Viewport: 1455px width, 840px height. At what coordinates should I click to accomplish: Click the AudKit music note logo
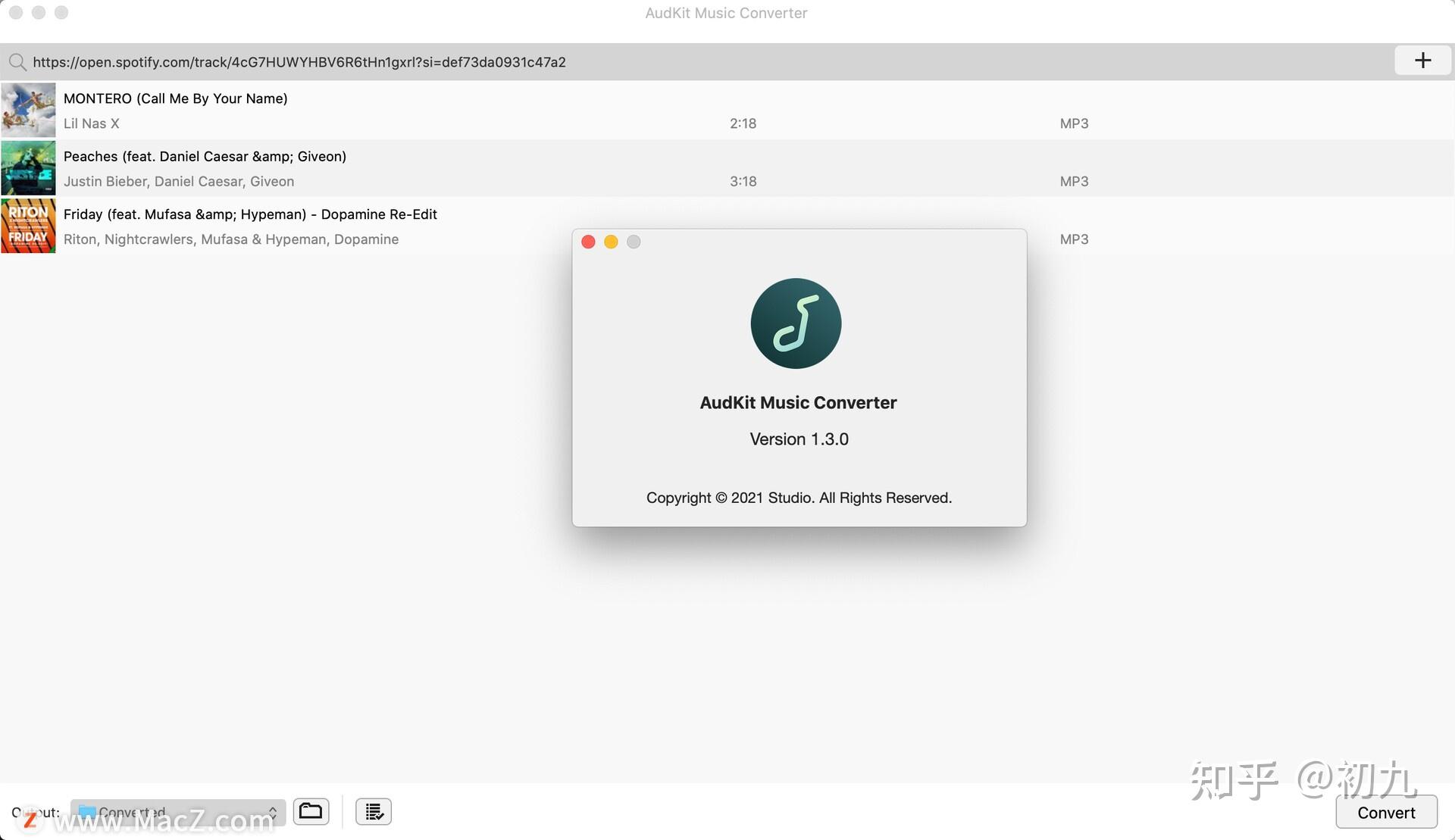(x=796, y=323)
